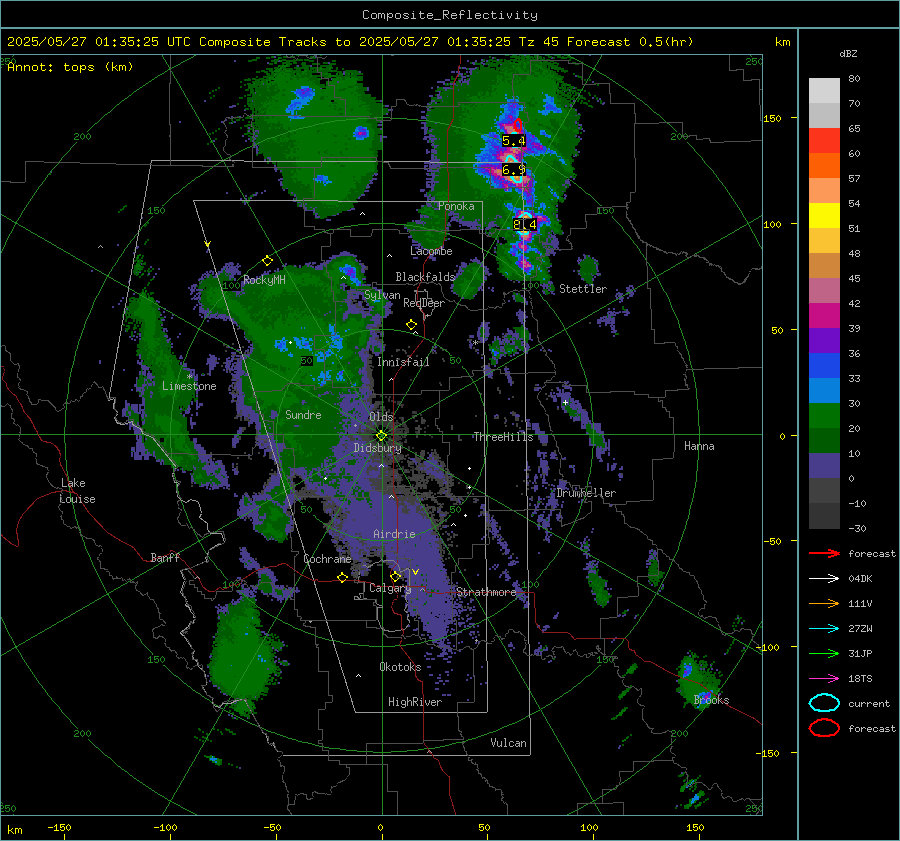Image resolution: width=900 pixels, height=841 pixels.
Task: Click the Calgary city label
Action: [390, 588]
